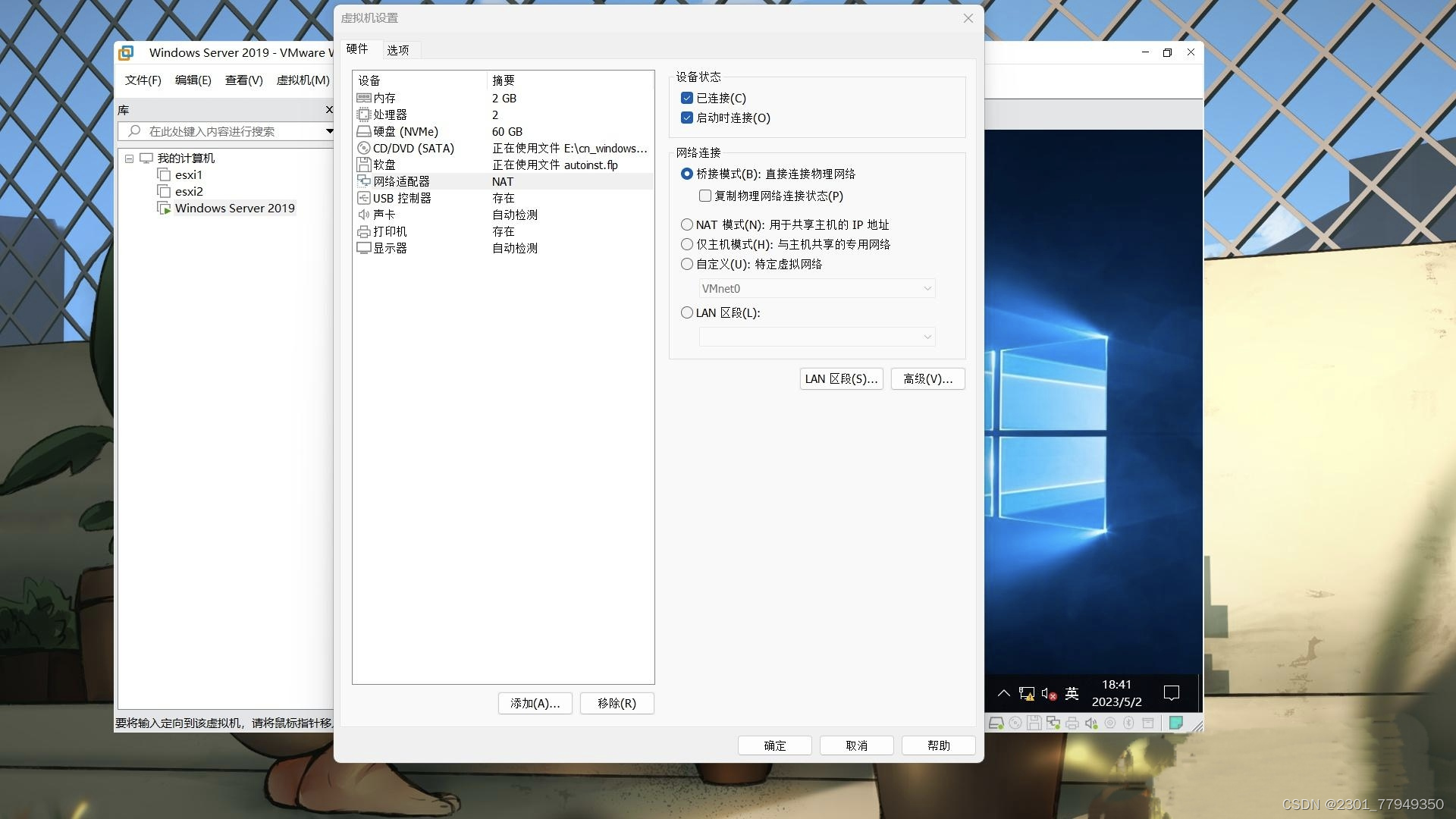Viewport: 1456px width, 819px height.
Task: Click the floppy status icon in VMware status bar
Action: click(x=1034, y=723)
